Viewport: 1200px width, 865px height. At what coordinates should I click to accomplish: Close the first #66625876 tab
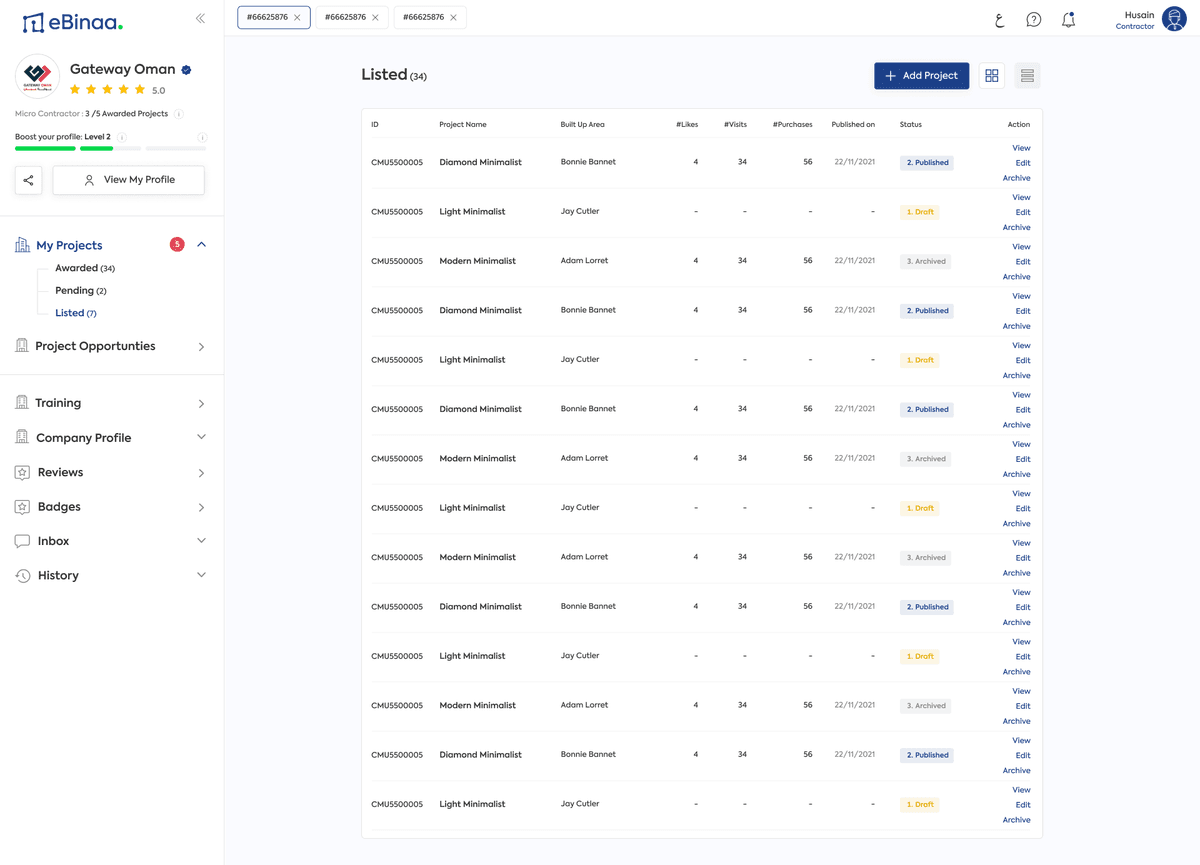(x=297, y=17)
